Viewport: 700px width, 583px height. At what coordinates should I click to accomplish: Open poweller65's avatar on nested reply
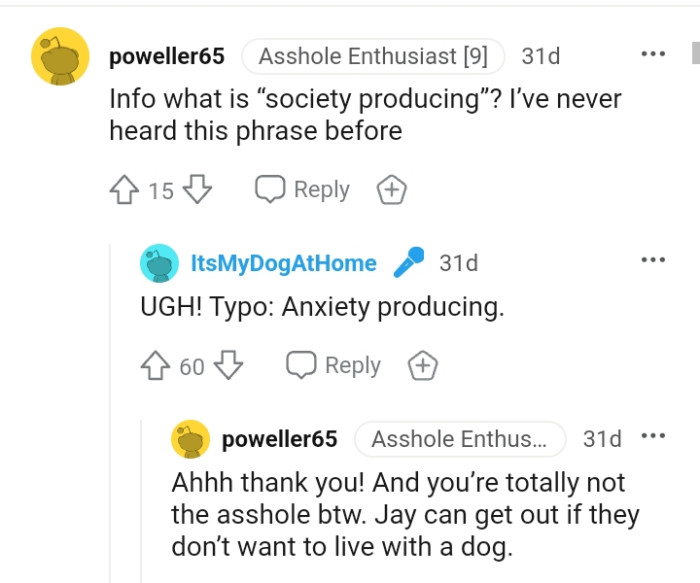[x=190, y=439]
